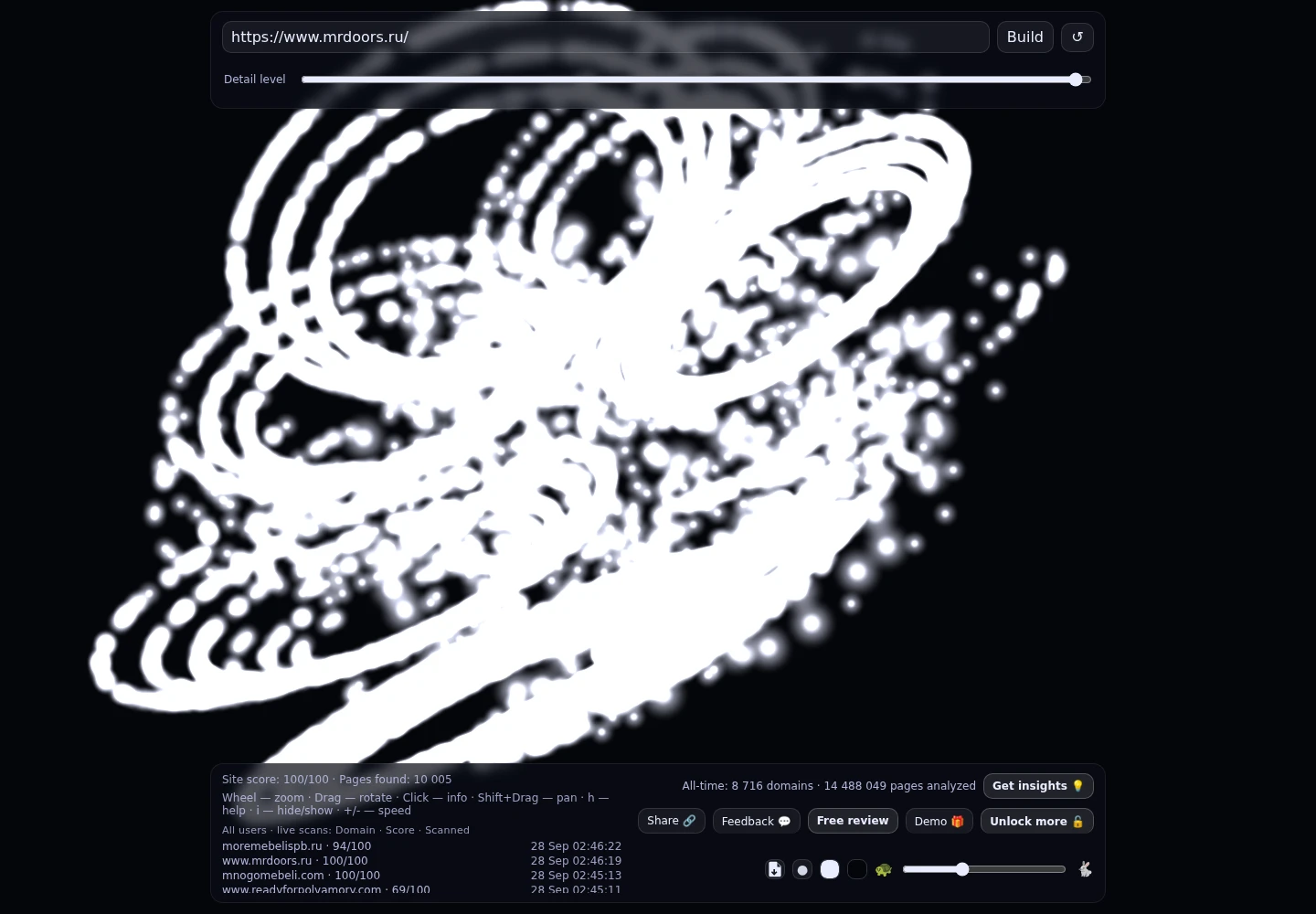Click the Get insights button
This screenshot has width=1316, height=914.
click(x=1038, y=786)
